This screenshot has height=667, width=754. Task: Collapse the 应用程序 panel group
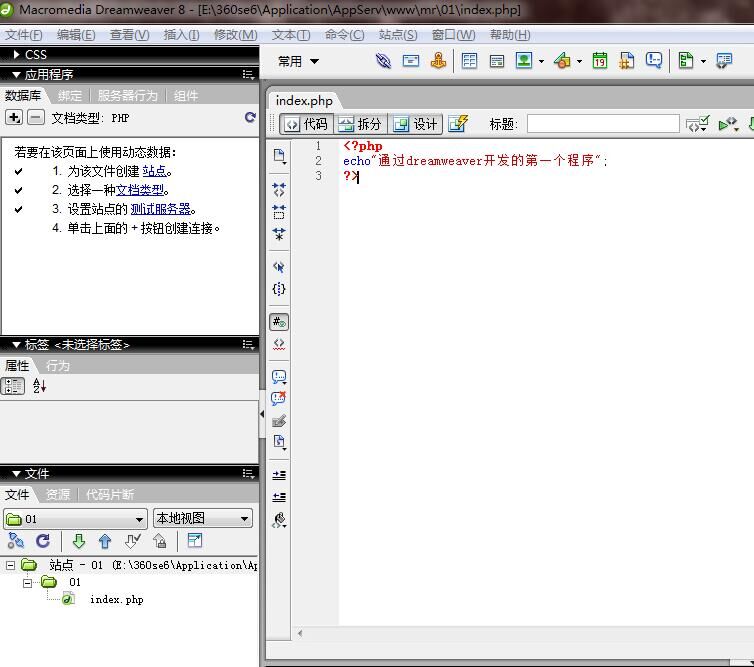16,75
